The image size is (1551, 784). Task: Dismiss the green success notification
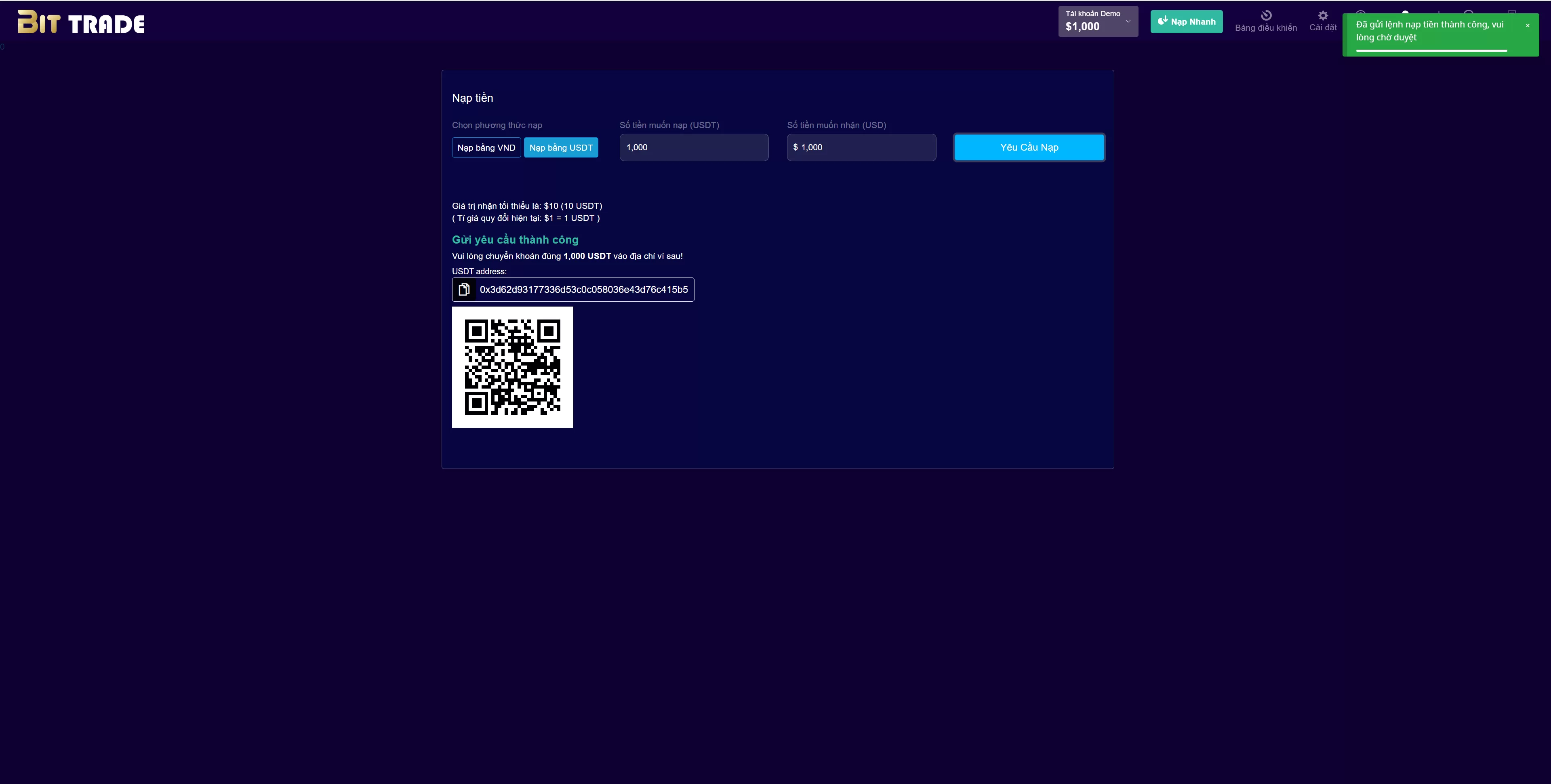pos(1527,25)
